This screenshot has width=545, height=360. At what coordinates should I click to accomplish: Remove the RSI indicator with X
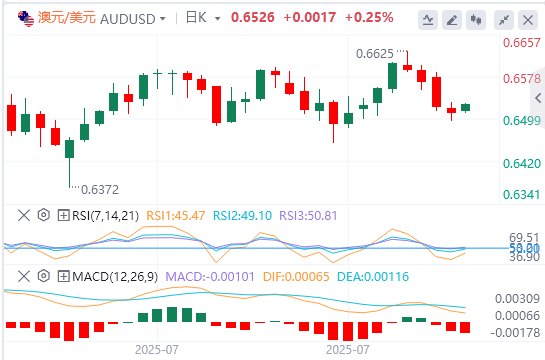click(24, 215)
